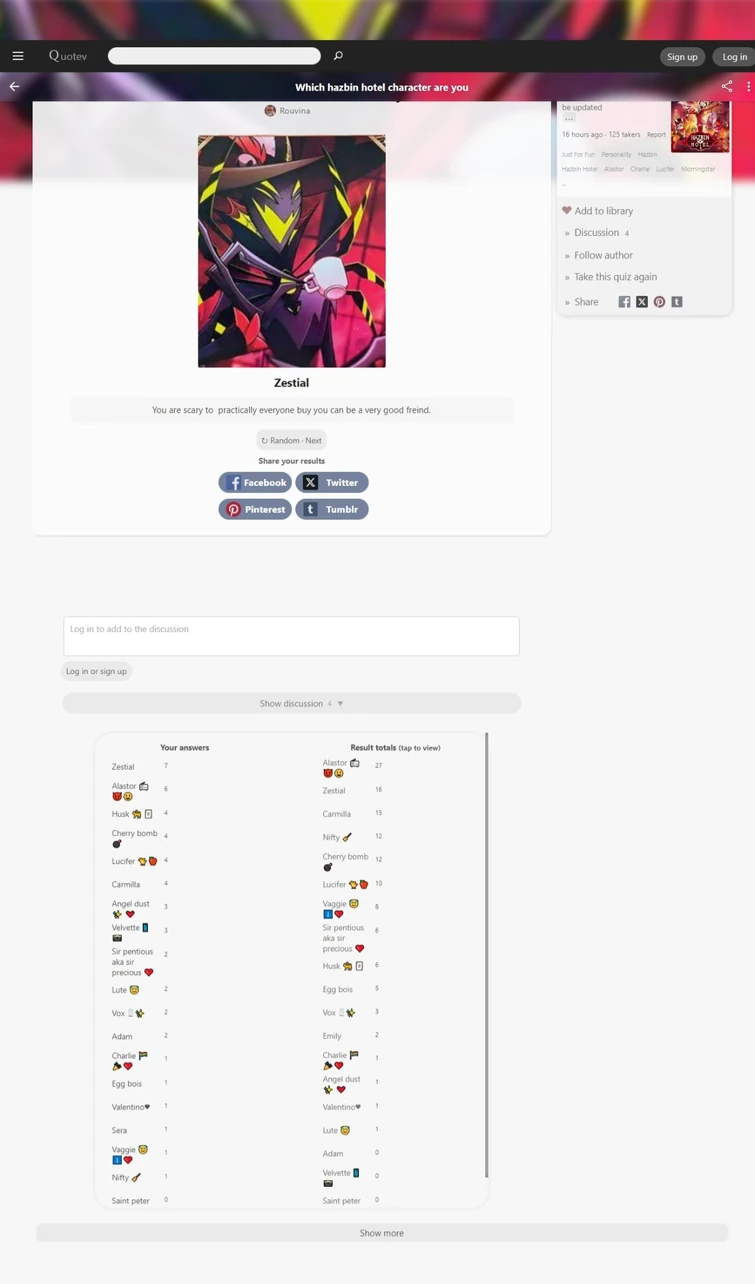This screenshot has height=1284, width=755.
Task: Click the Random Next button
Action: point(291,440)
